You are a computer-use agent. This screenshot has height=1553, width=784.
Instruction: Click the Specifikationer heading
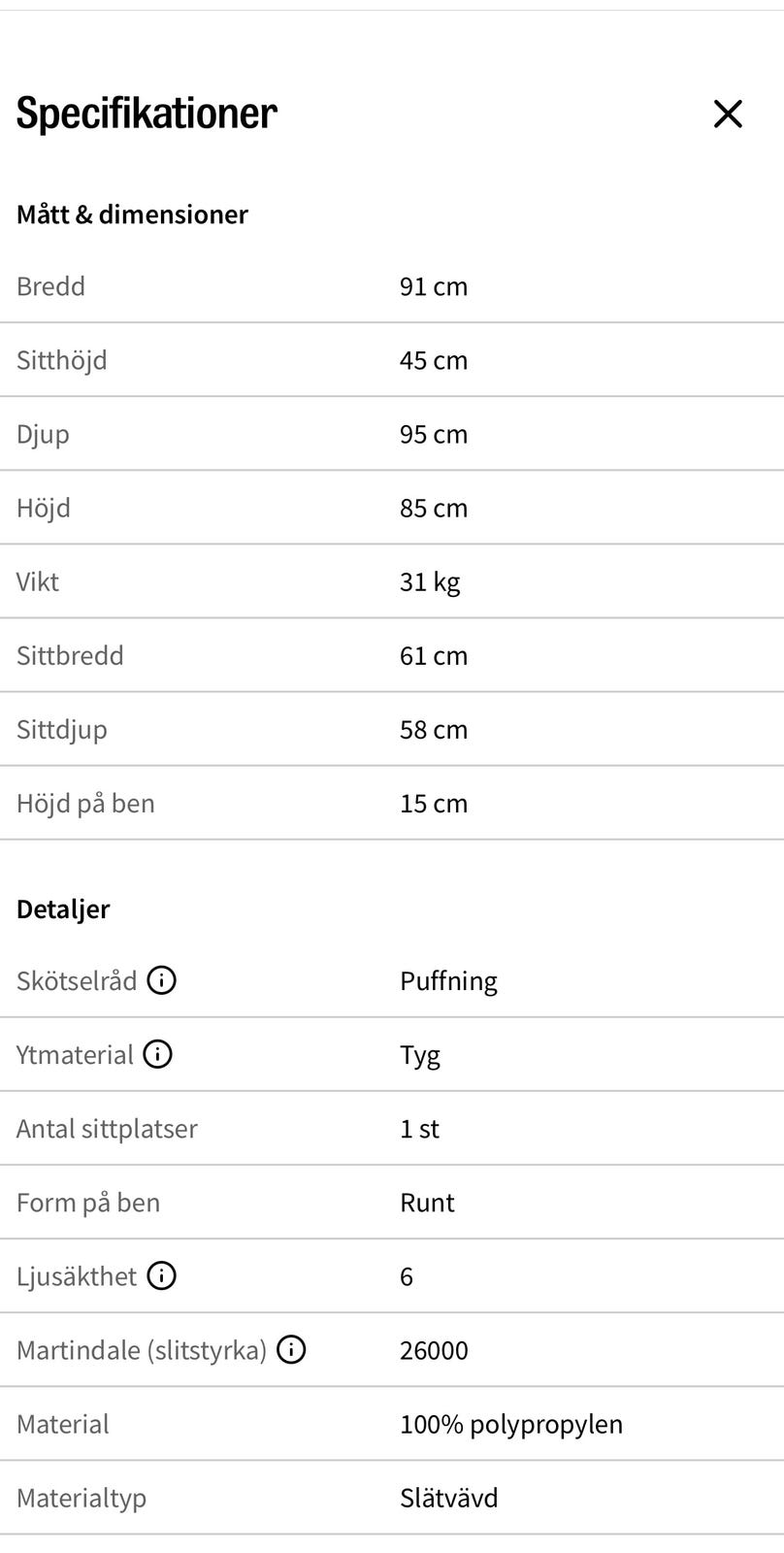(x=147, y=114)
